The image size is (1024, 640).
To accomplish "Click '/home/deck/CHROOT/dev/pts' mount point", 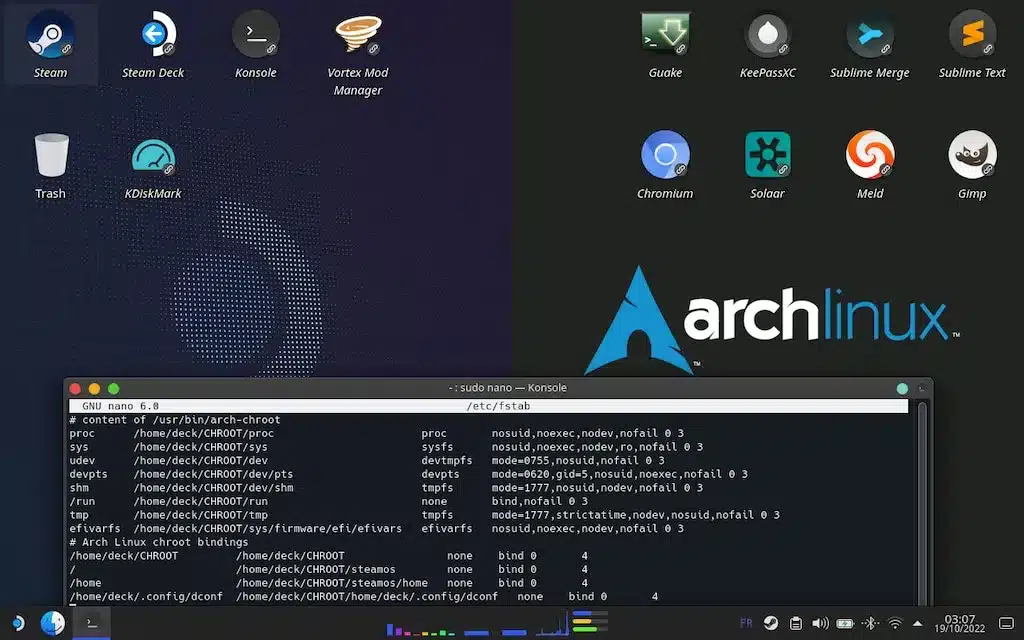I will pos(214,474).
